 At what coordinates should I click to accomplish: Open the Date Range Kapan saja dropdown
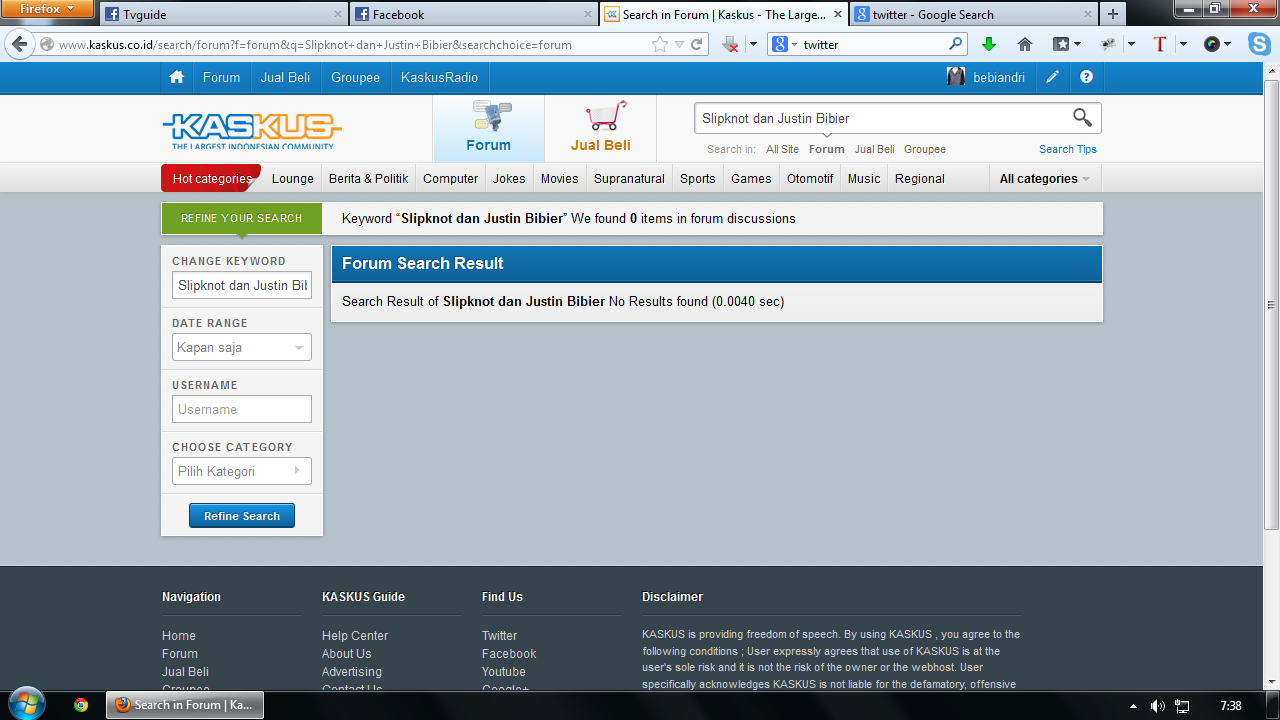[x=241, y=347]
